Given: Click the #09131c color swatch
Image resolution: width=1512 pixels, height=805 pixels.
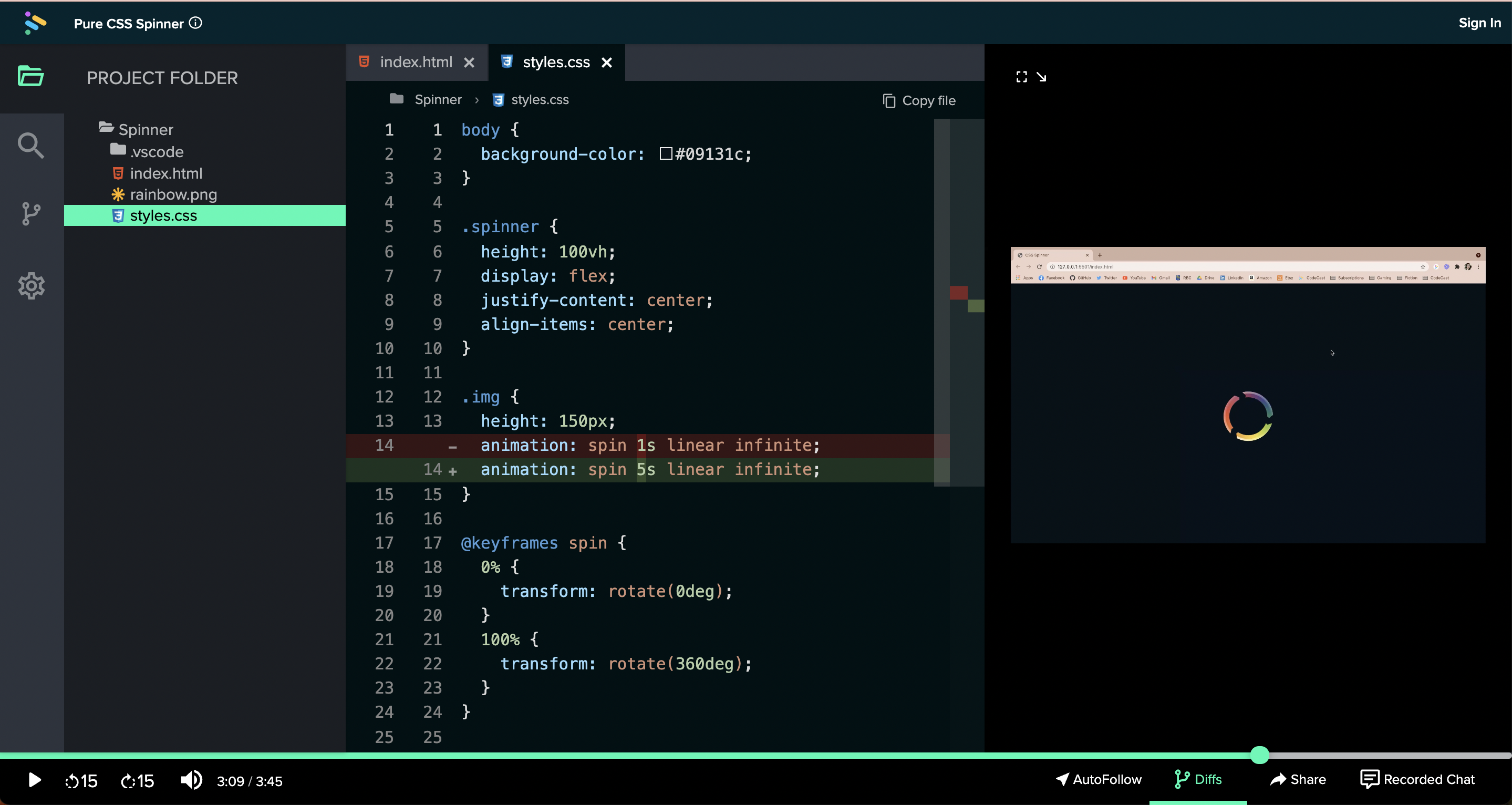Looking at the screenshot, I should (x=666, y=154).
